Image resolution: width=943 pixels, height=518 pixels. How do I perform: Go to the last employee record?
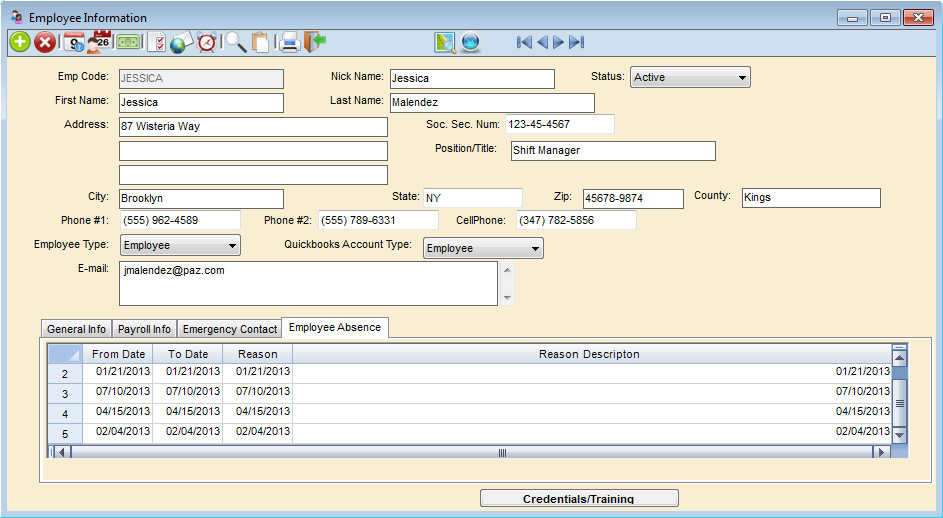click(x=576, y=42)
